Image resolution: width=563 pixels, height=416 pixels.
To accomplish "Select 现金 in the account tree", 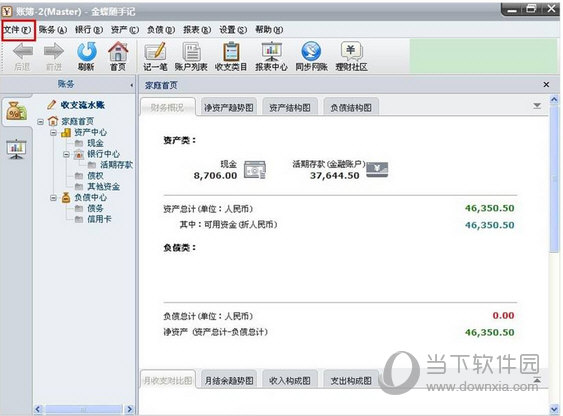I will tap(95, 143).
